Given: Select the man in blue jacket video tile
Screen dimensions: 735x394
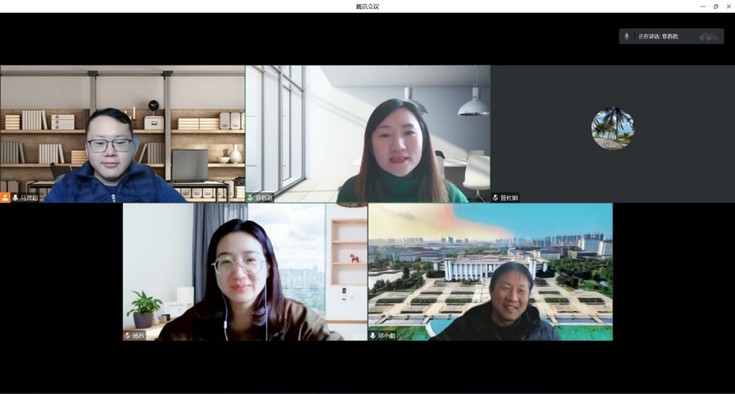Looking at the screenshot, I should (122, 134).
